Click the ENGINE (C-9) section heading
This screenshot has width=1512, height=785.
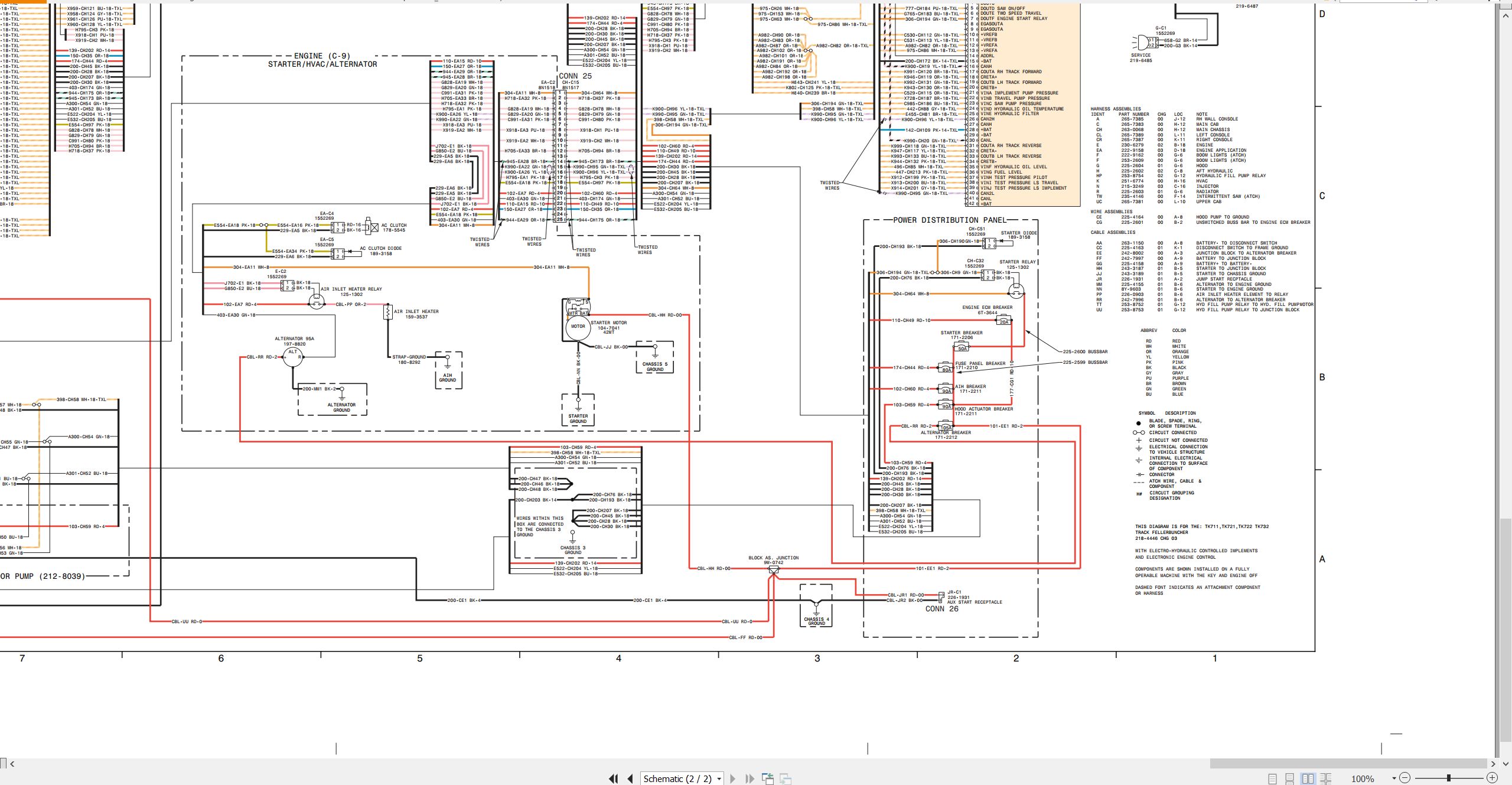click(322, 56)
